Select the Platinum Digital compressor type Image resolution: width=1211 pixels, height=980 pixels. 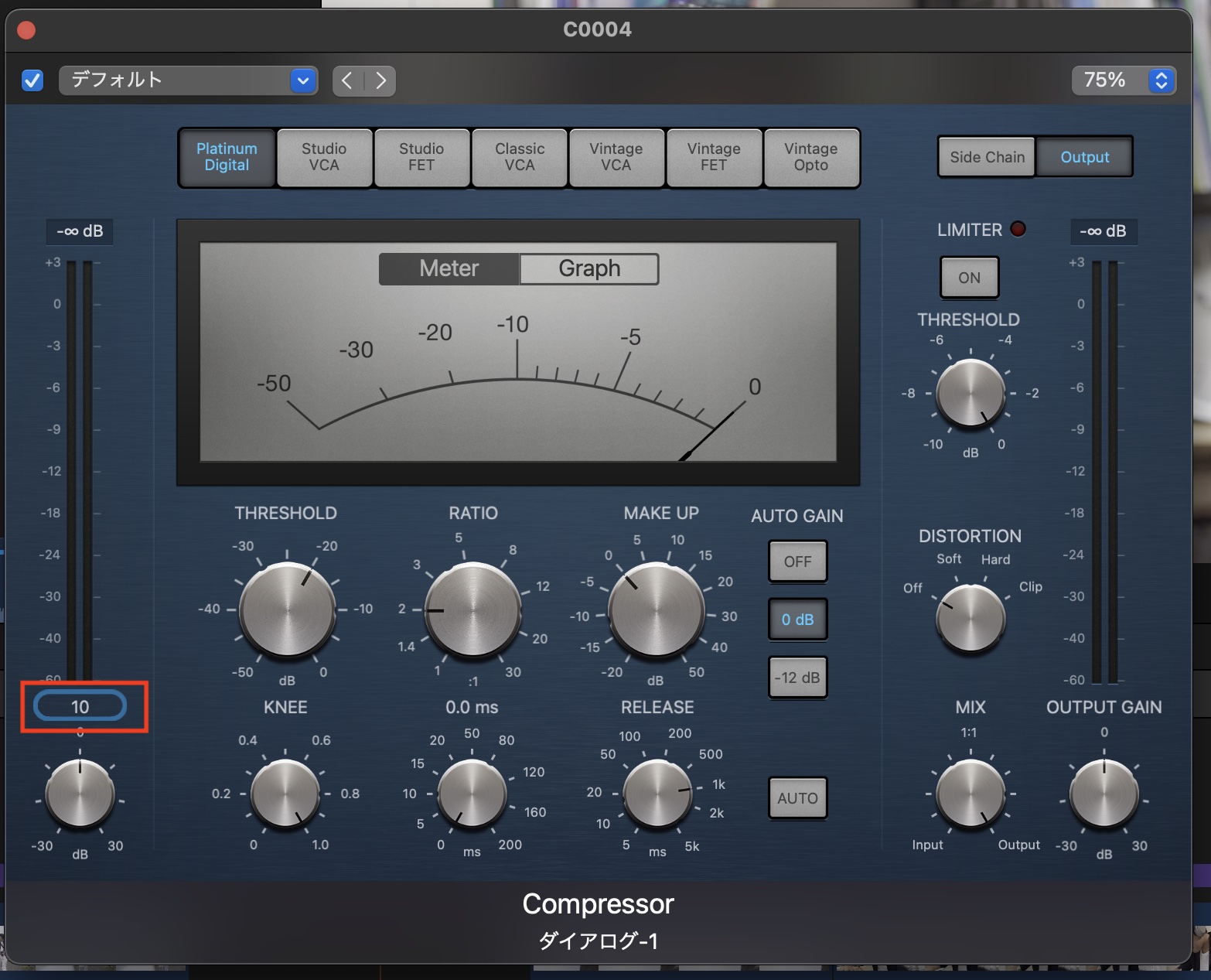coord(227,157)
